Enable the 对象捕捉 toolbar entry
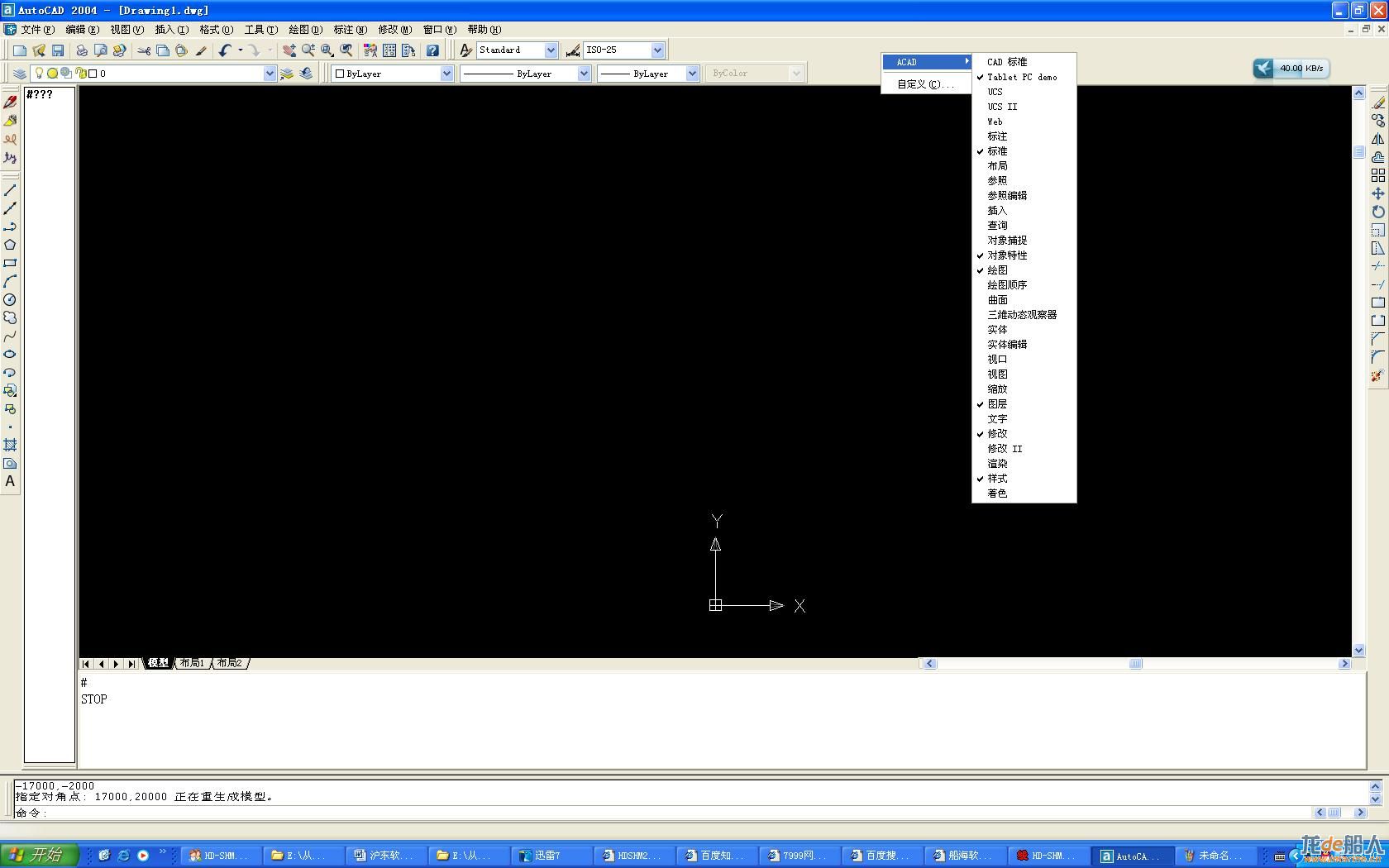1389x868 pixels. (1024, 241)
